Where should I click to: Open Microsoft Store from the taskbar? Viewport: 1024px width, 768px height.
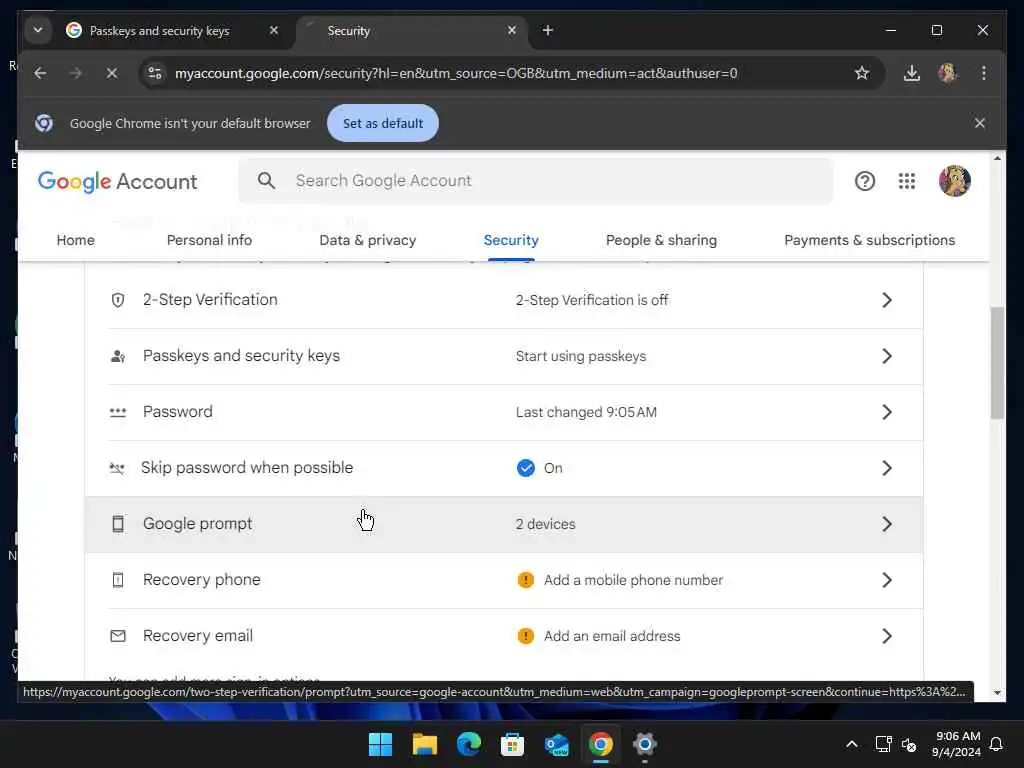[x=513, y=744]
